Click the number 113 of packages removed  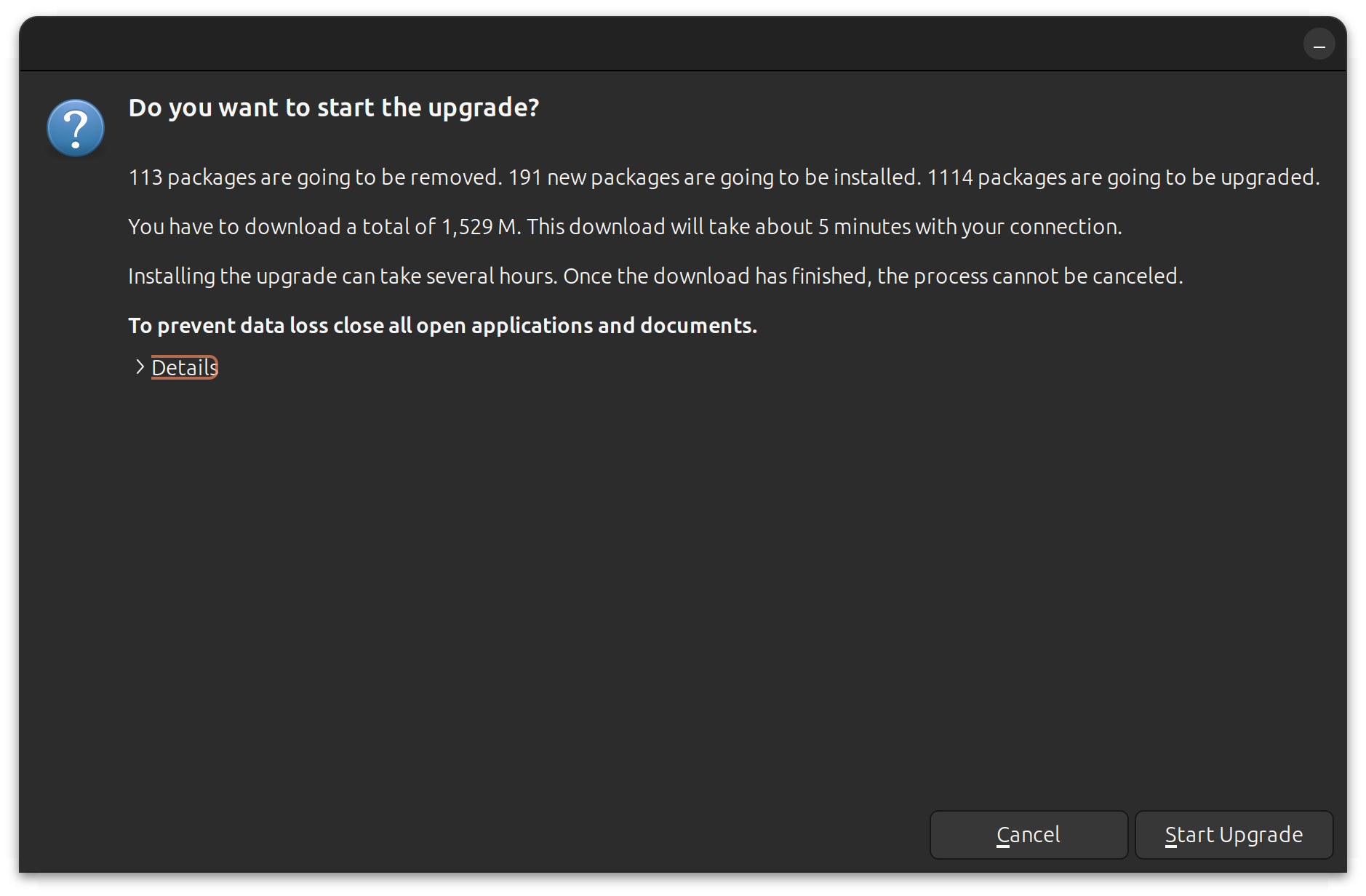145,177
